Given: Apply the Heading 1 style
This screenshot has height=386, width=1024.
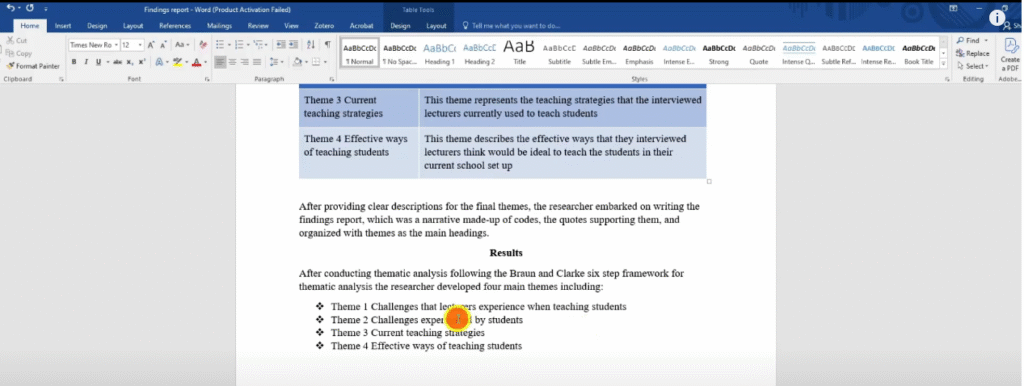Looking at the screenshot, I should tap(440, 54).
